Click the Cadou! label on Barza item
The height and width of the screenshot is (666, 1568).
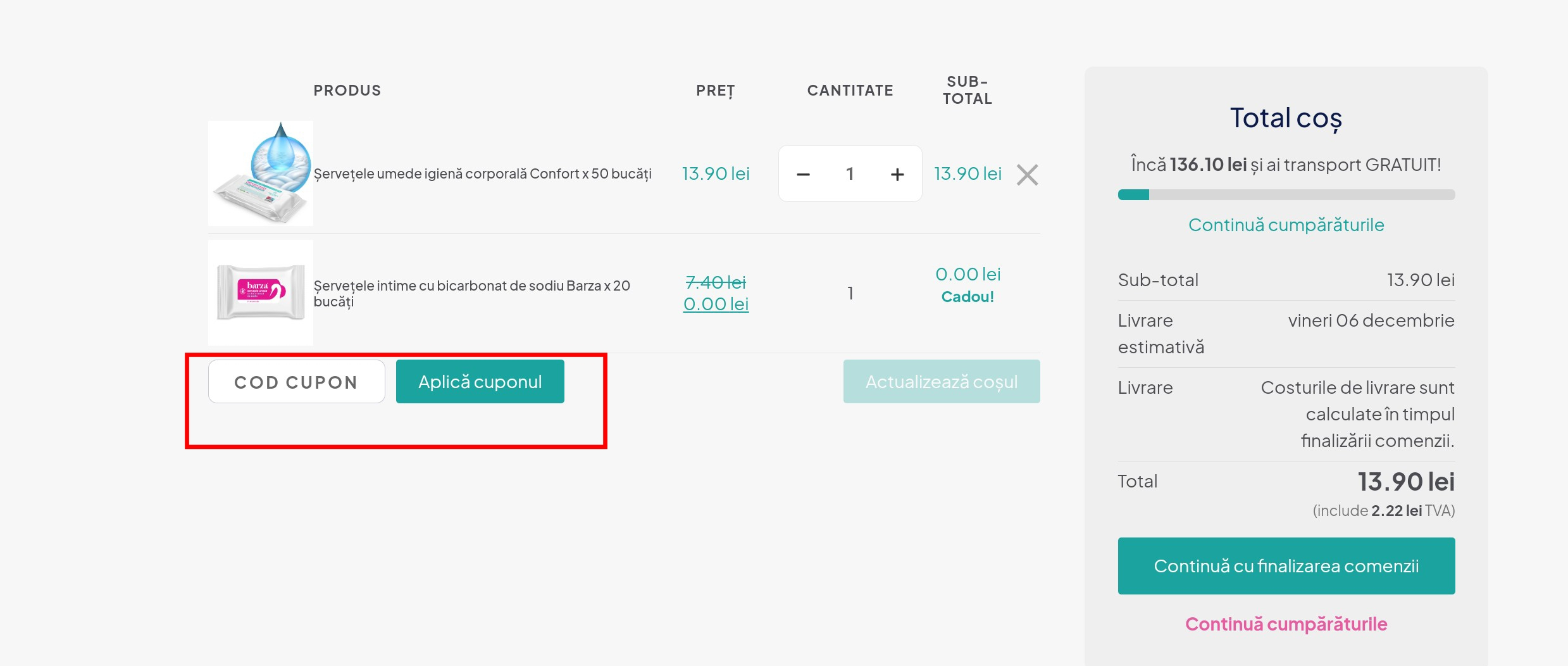968,297
